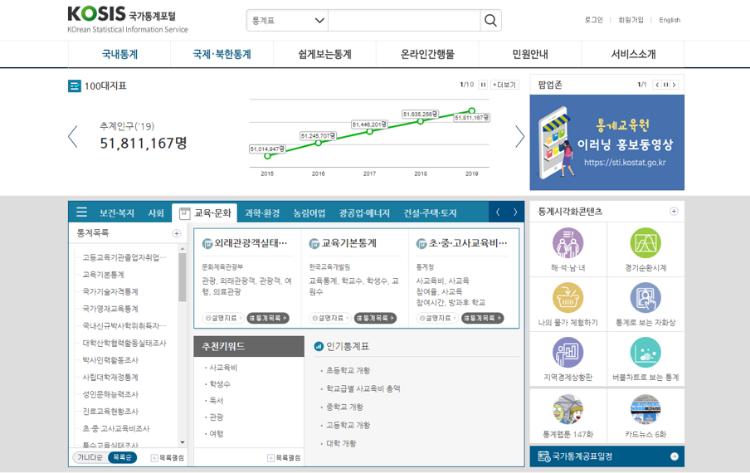Click inside the search input field
The image size is (750, 473).
404,21
